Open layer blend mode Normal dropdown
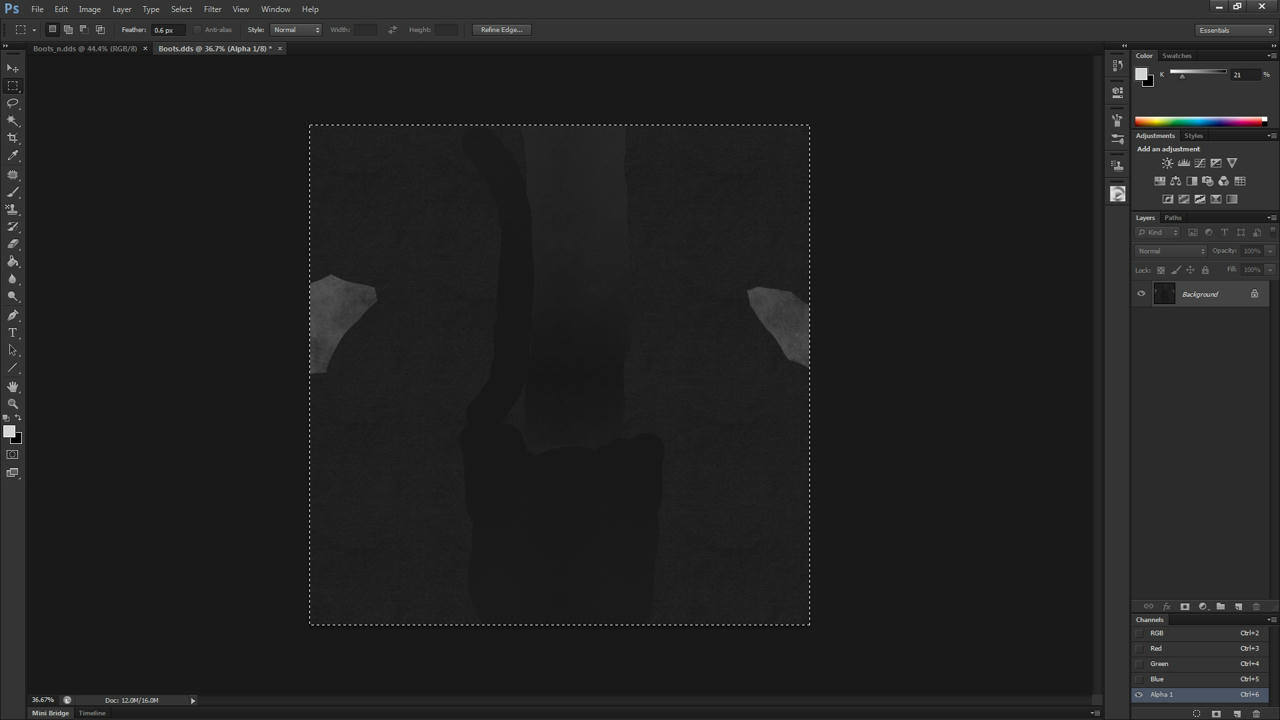The width and height of the screenshot is (1280, 720). (x=1170, y=251)
